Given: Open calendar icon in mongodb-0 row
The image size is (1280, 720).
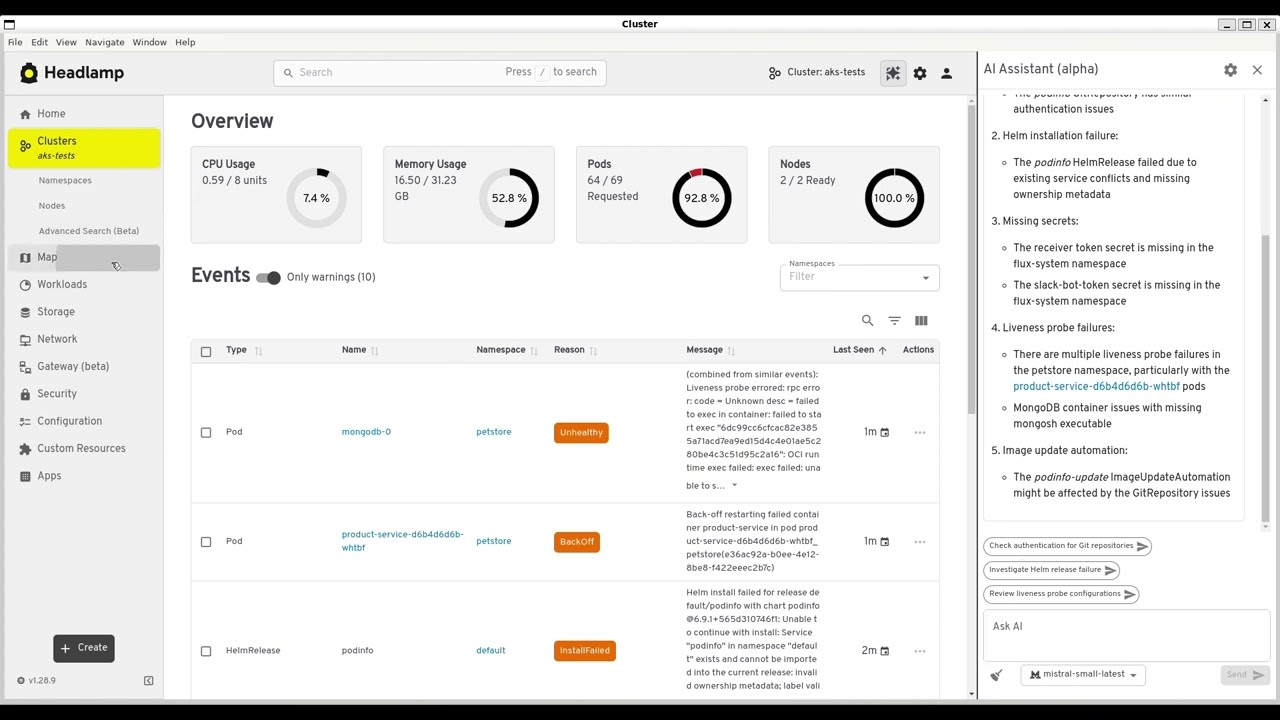Looking at the screenshot, I should click(884, 433).
